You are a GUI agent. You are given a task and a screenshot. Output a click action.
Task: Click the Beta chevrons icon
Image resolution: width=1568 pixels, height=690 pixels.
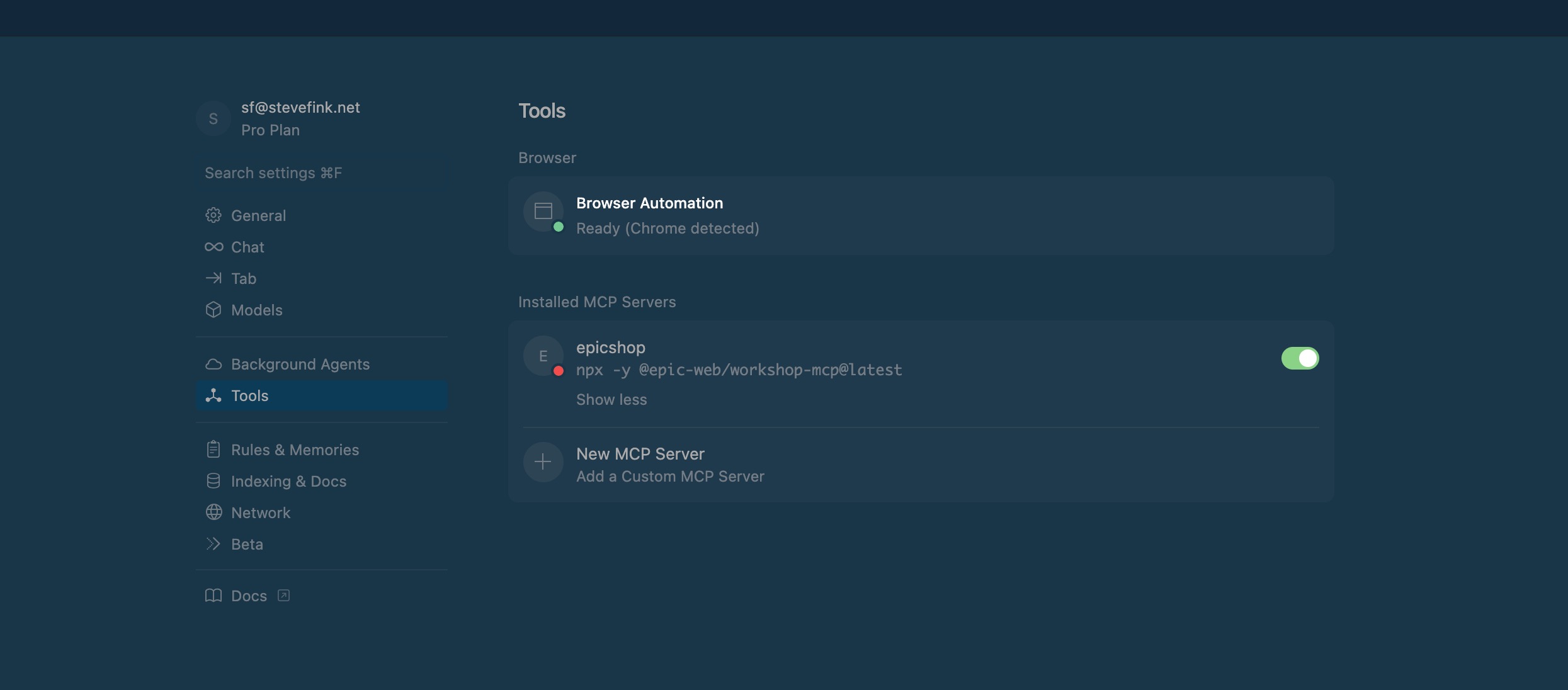pos(213,544)
